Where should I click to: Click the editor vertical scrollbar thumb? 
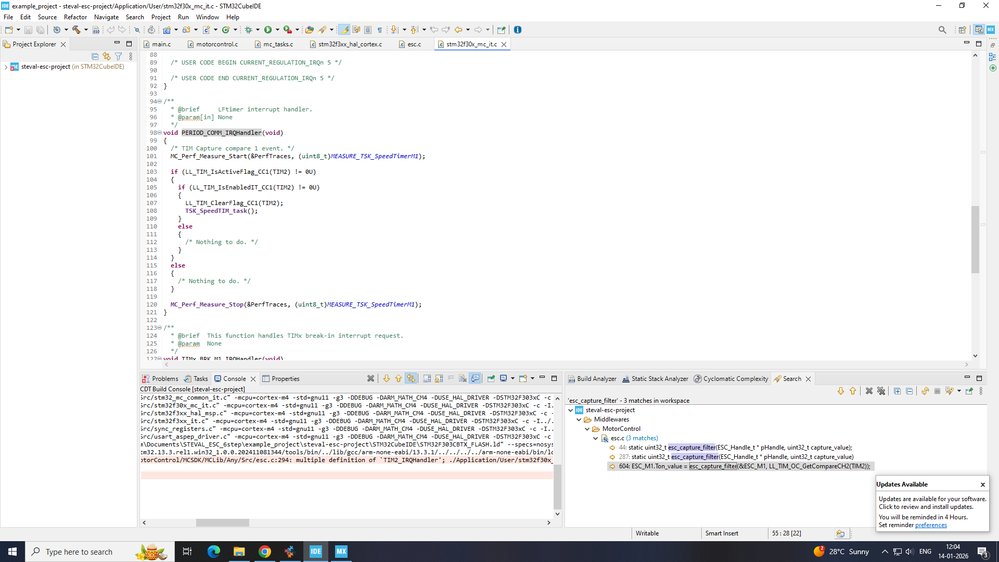[975, 239]
